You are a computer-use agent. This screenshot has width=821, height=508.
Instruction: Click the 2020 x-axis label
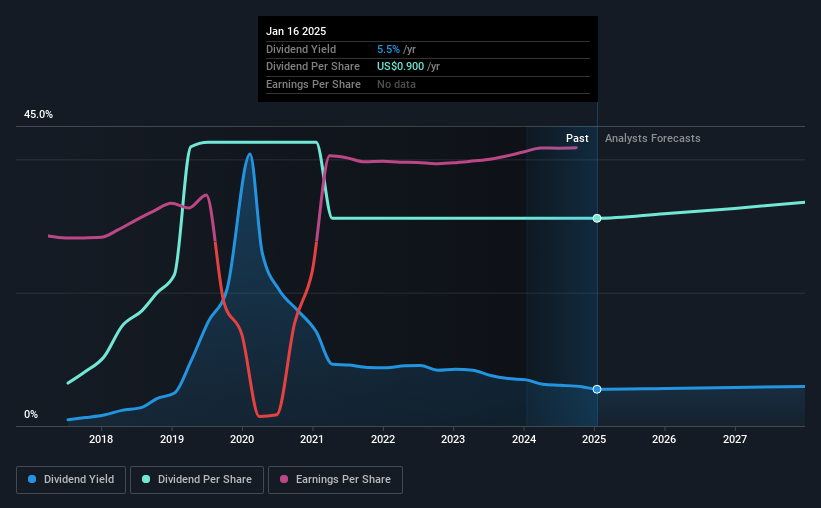(242, 439)
